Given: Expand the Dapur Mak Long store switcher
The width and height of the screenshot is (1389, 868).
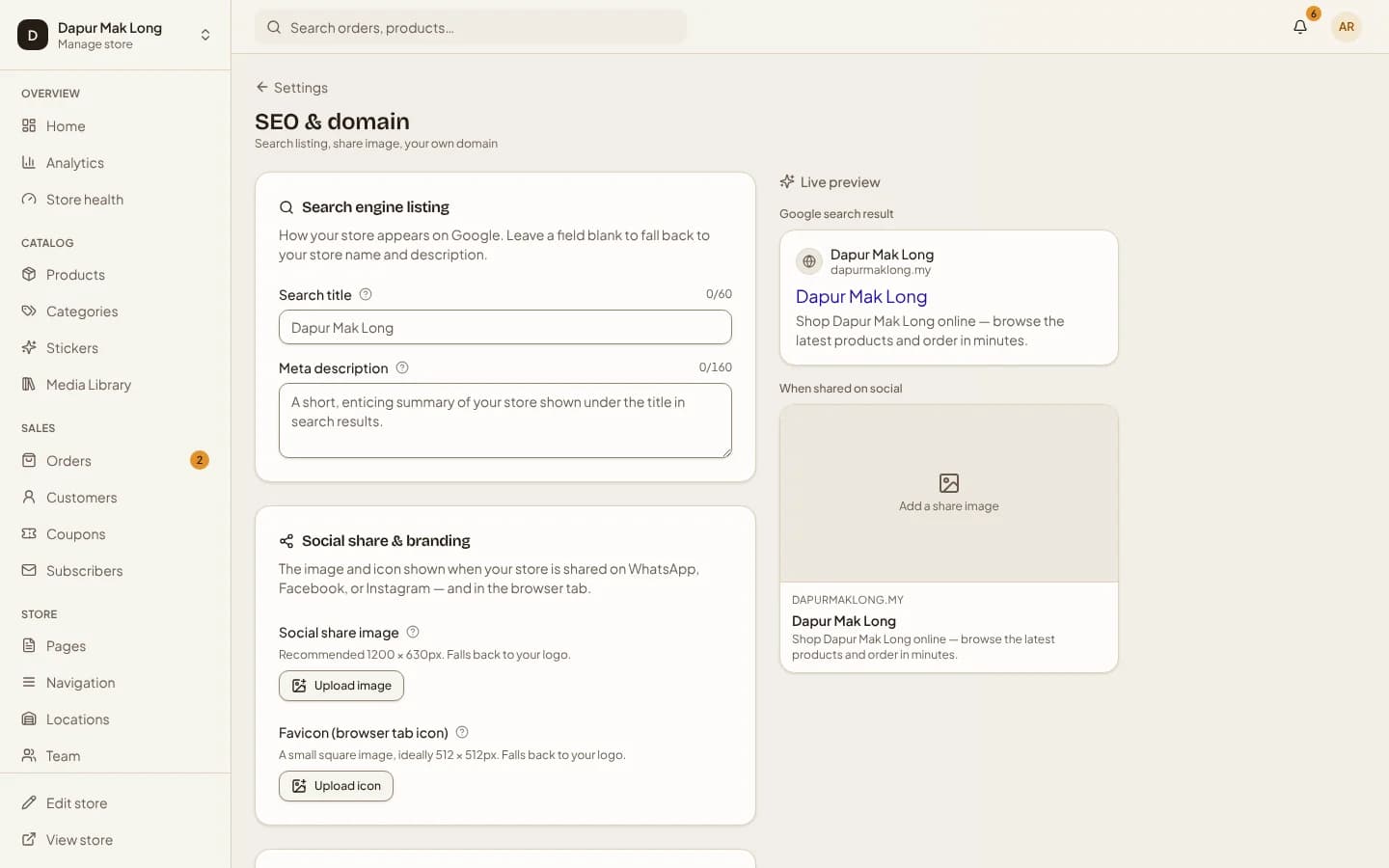Looking at the screenshot, I should pyautogui.click(x=115, y=35).
